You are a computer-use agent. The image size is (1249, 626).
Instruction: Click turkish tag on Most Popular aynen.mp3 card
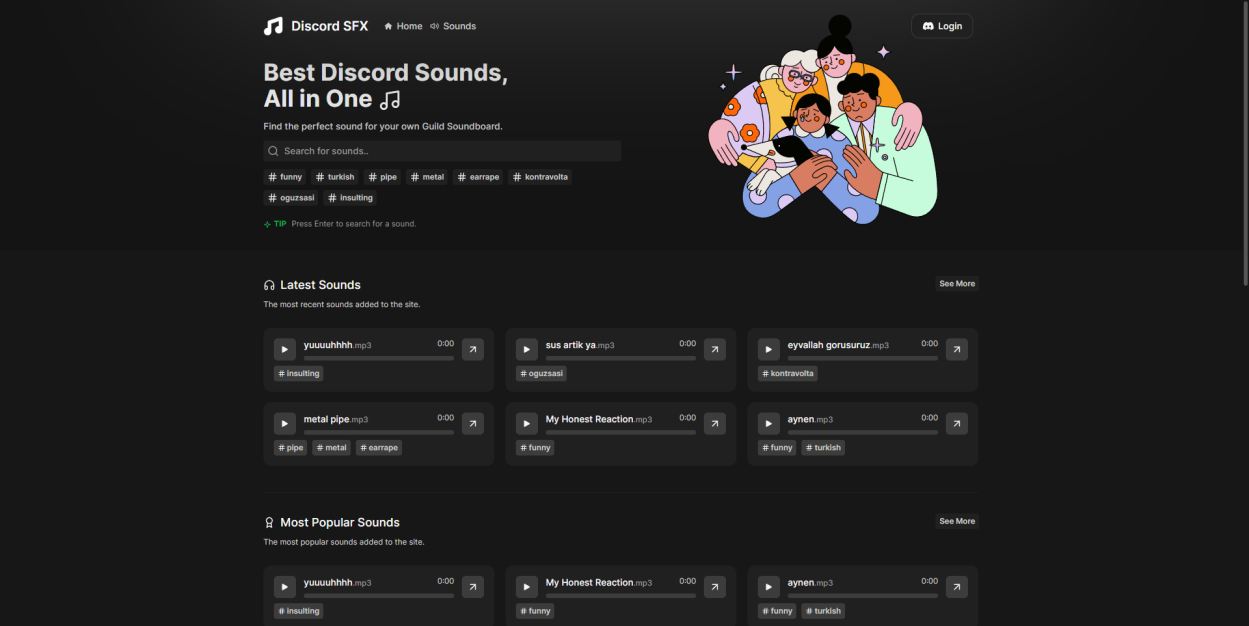point(823,611)
